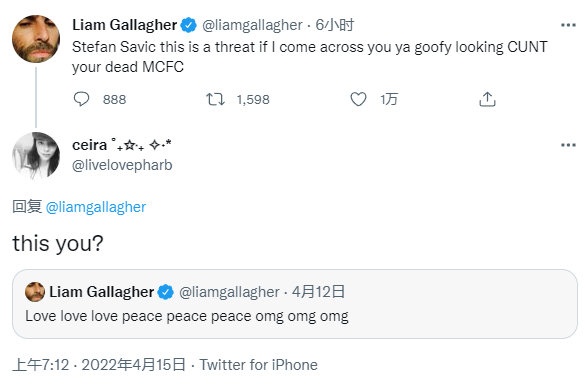Like the tweet using the heart icon
The width and height of the screenshot is (585, 385).
pyautogui.click(x=358, y=99)
